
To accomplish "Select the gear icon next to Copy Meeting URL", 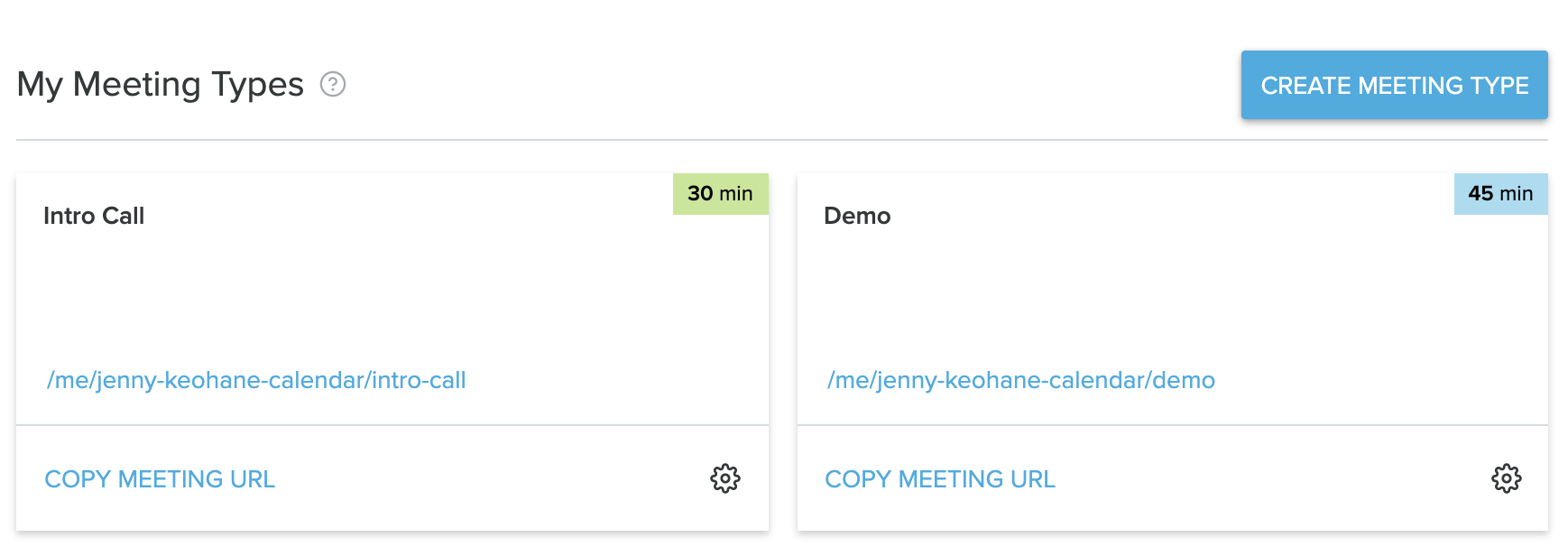I will 724,479.
